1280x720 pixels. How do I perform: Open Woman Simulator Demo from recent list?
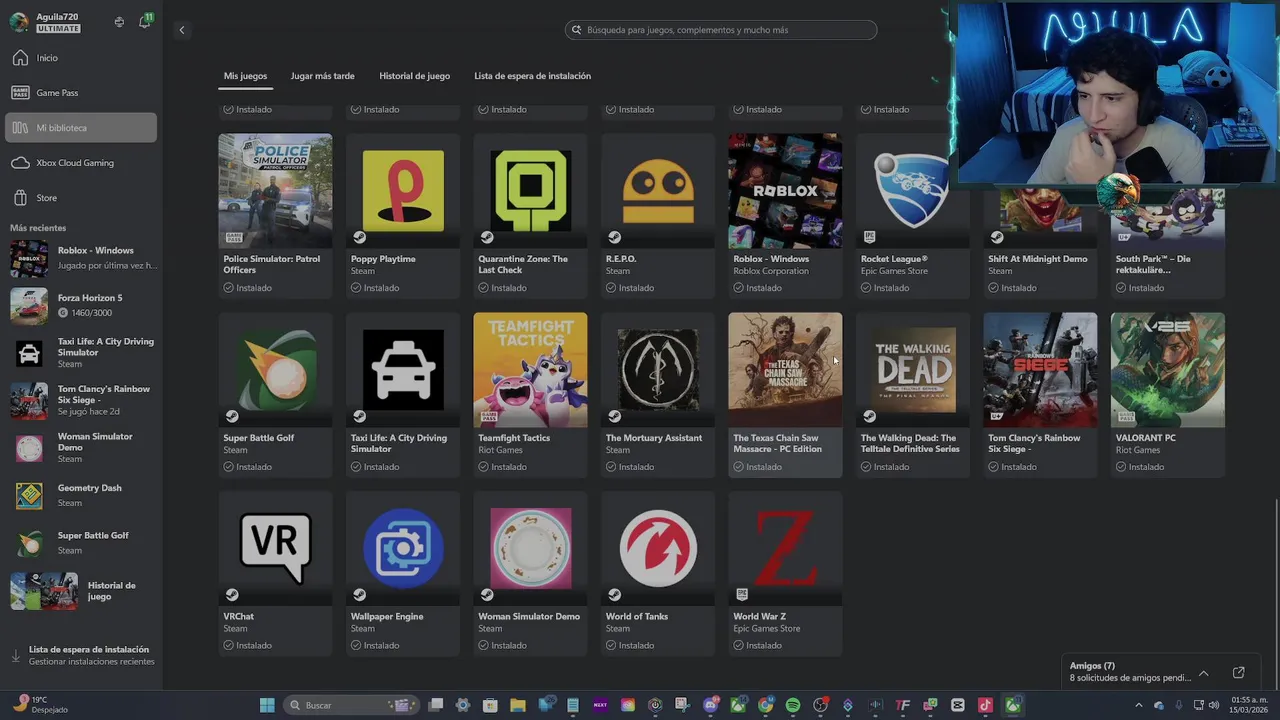(x=82, y=447)
